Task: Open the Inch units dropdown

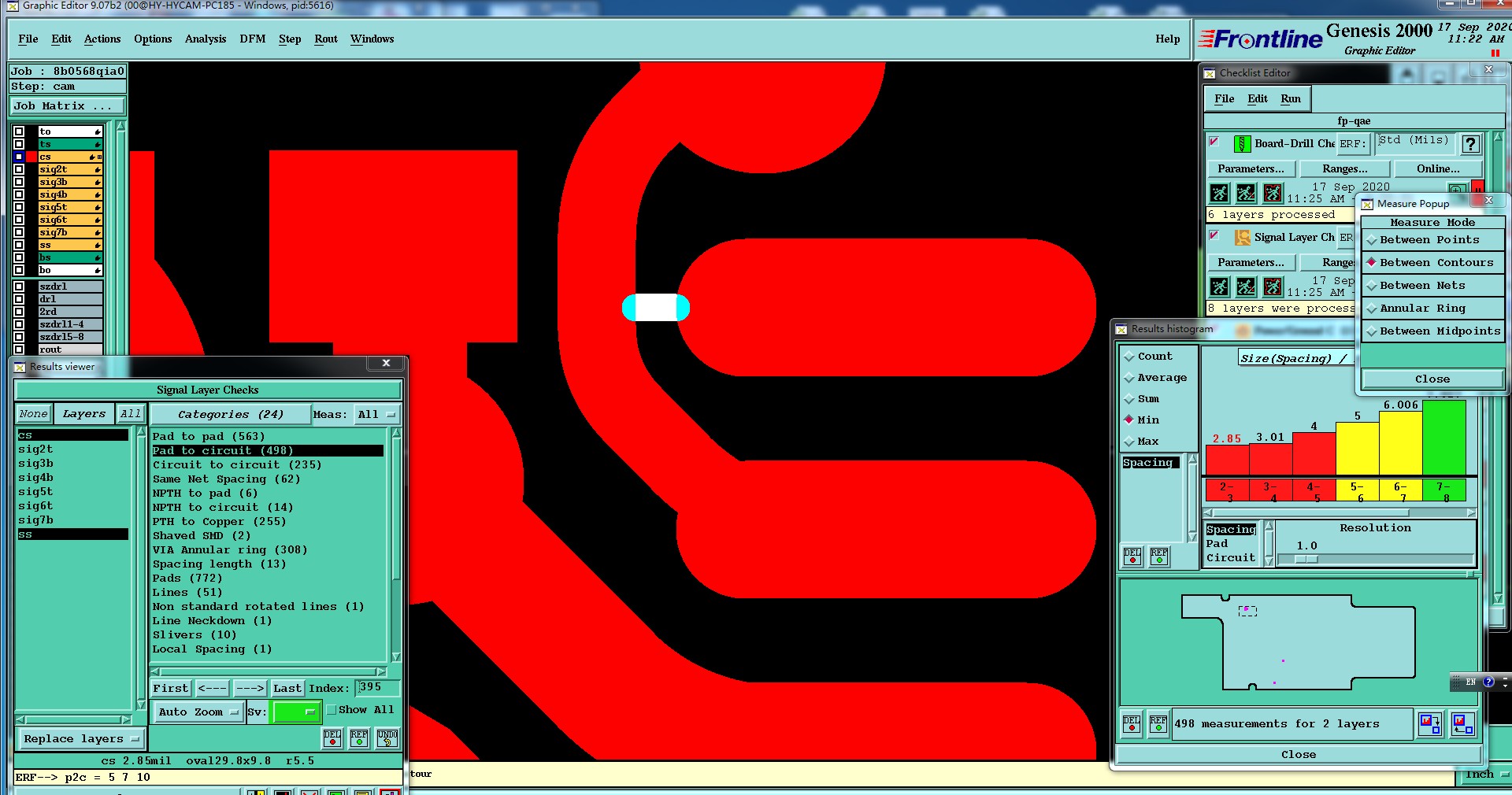Action: pyautogui.click(x=1485, y=775)
